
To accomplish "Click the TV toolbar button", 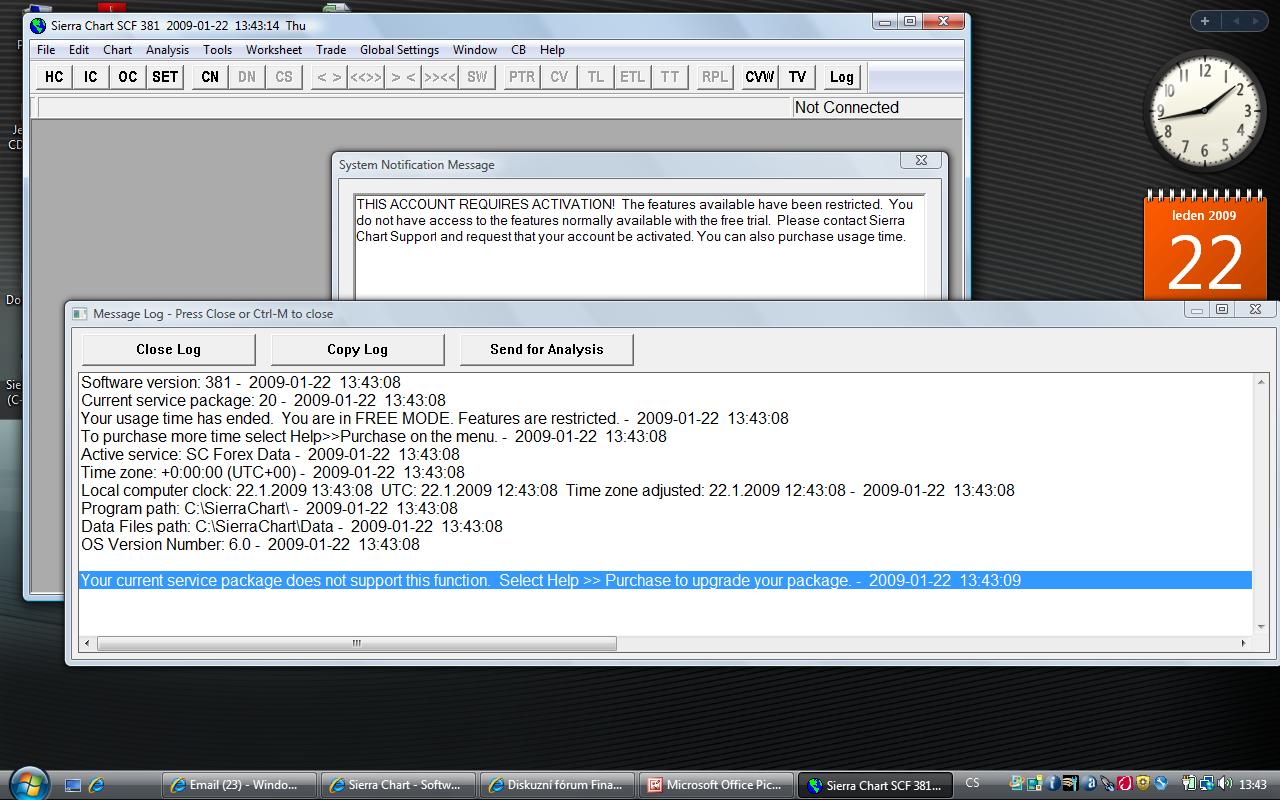I will tap(797, 77).
